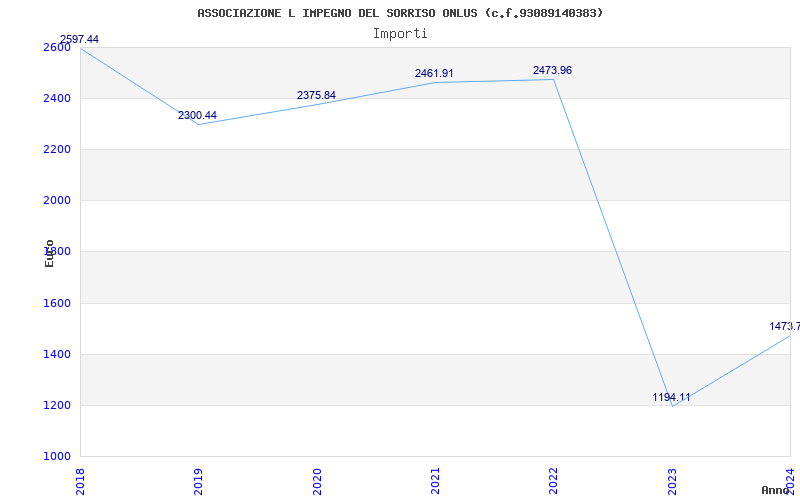Image resolution: width=800 pixels, height=500 pixels.
Task: Select the 2461.91 data label
Action: tap(434, 73)
